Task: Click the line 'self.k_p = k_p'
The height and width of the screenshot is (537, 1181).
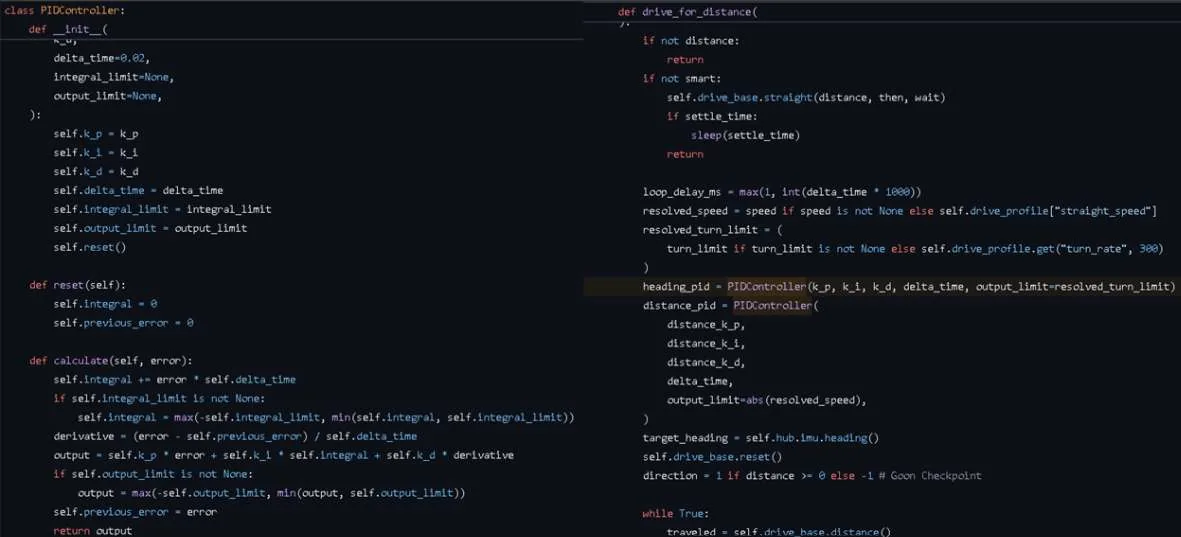Action: click(96, 133)
